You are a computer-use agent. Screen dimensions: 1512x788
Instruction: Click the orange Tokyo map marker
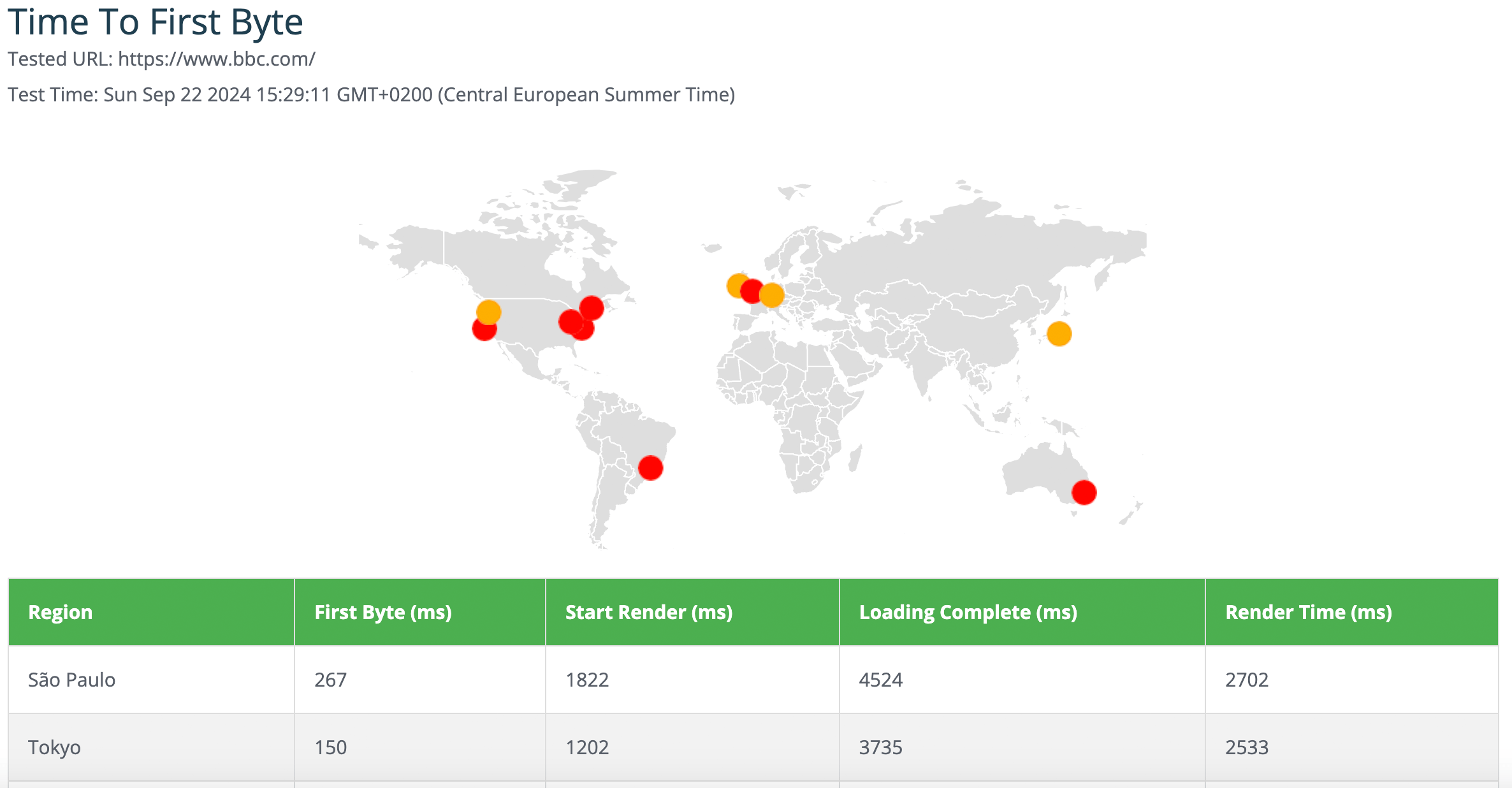(x=1059, y=333)
